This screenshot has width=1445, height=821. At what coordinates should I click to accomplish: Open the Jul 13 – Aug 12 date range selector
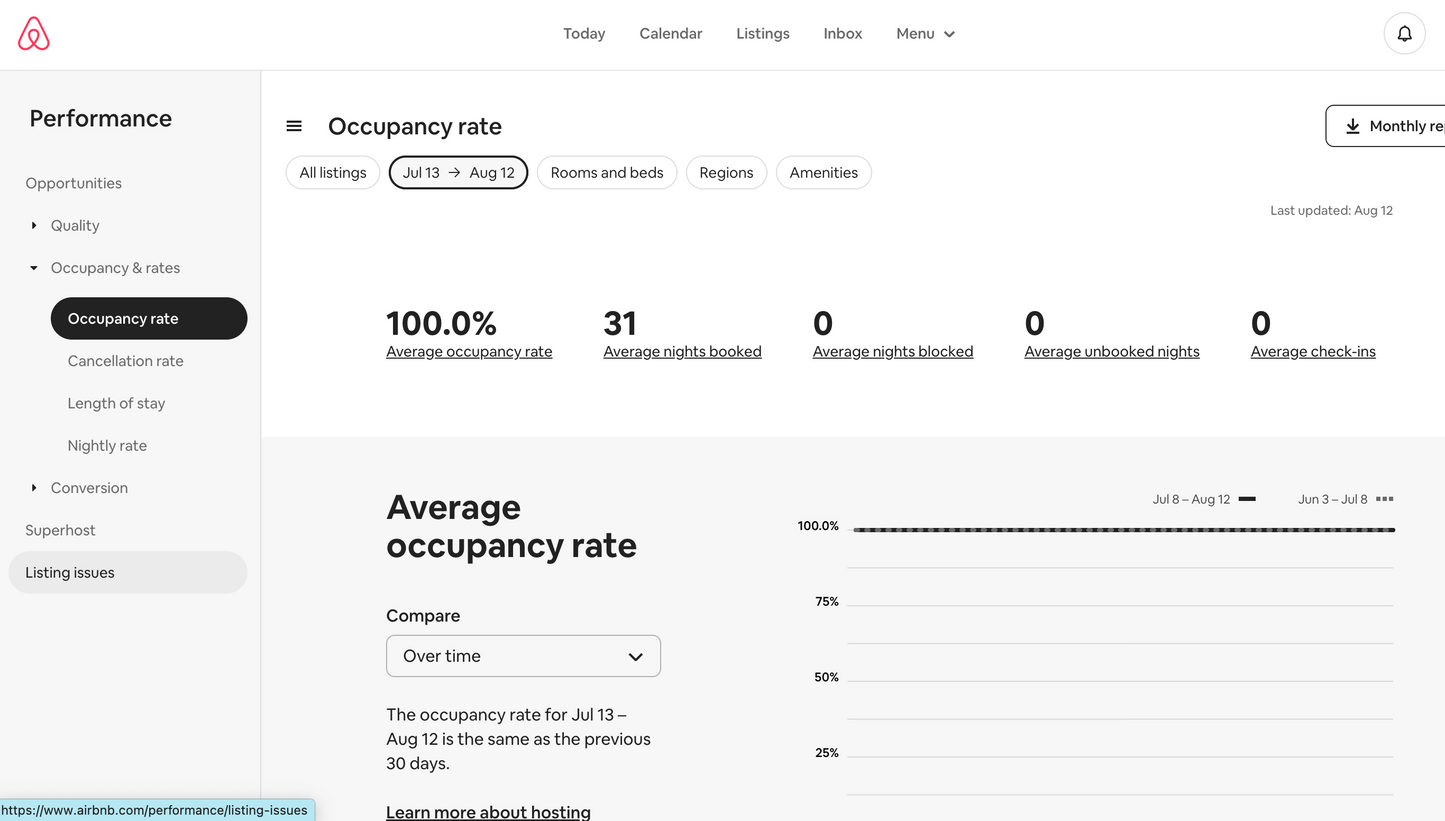(458, 172)
